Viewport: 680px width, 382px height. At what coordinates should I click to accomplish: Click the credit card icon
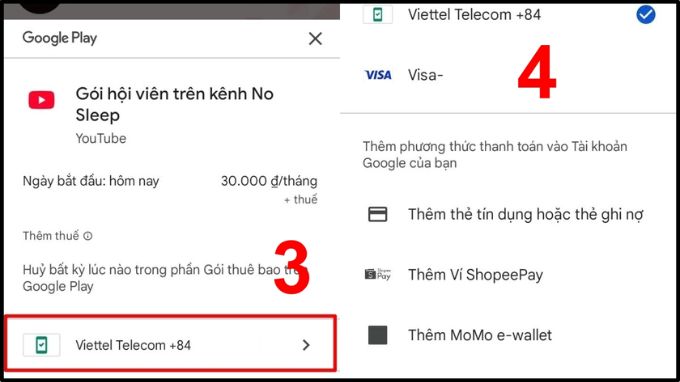pyautogui.click(x=378, y=214)
